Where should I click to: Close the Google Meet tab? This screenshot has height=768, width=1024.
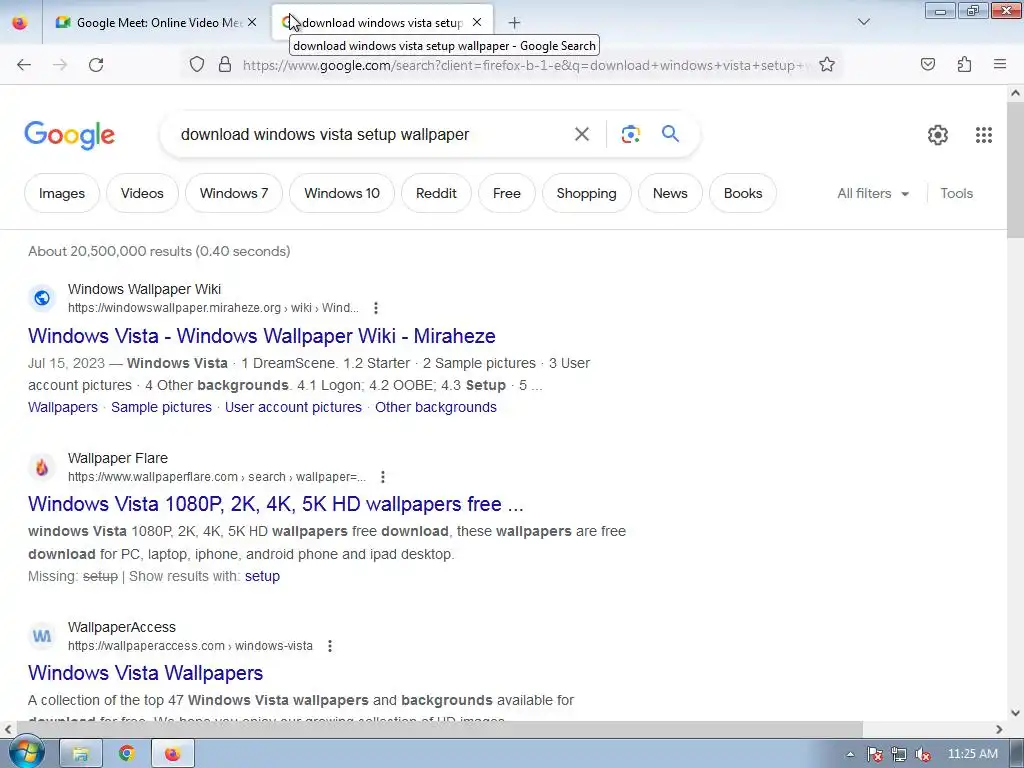point(252,22)
